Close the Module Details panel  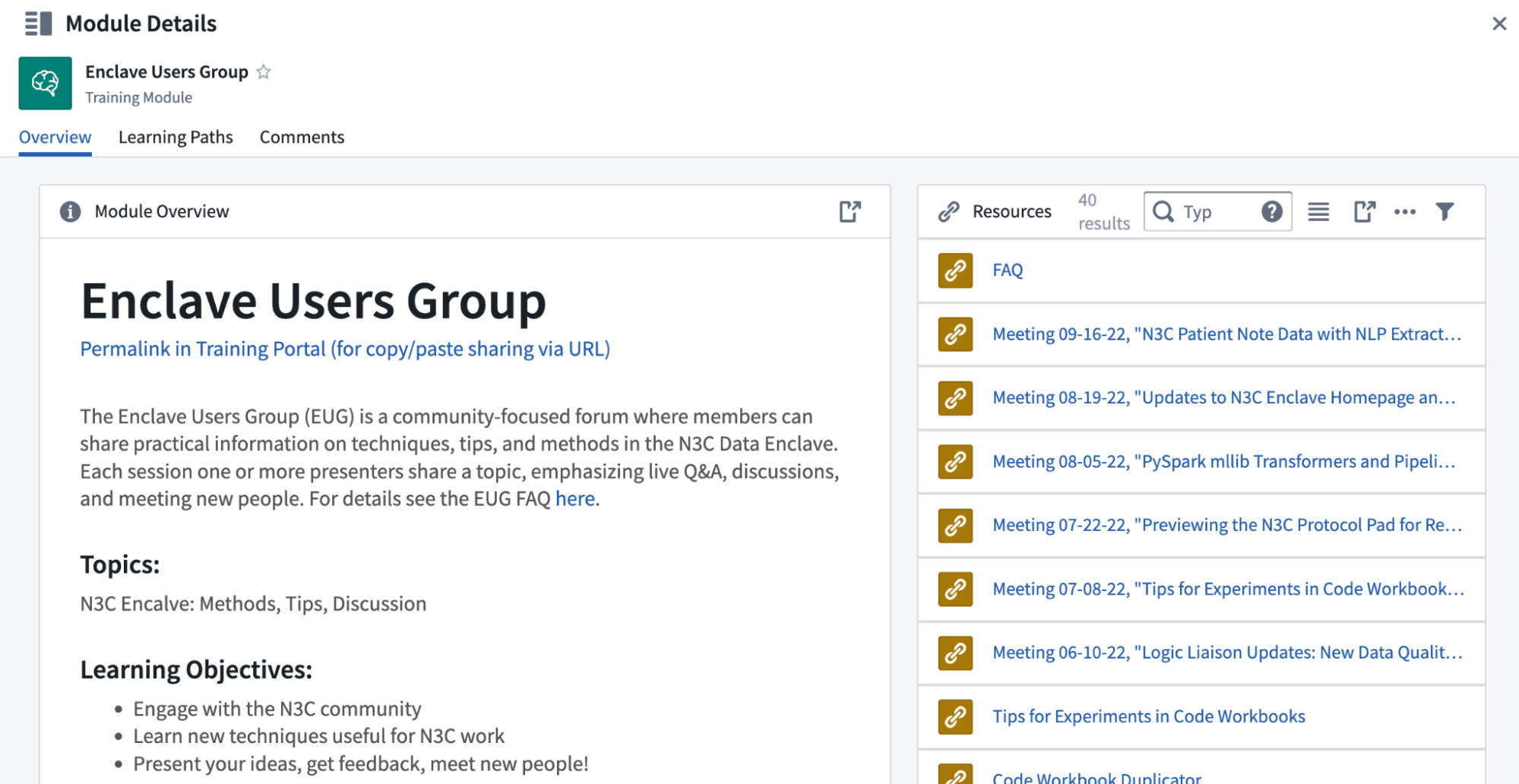tap(1498, 24)
